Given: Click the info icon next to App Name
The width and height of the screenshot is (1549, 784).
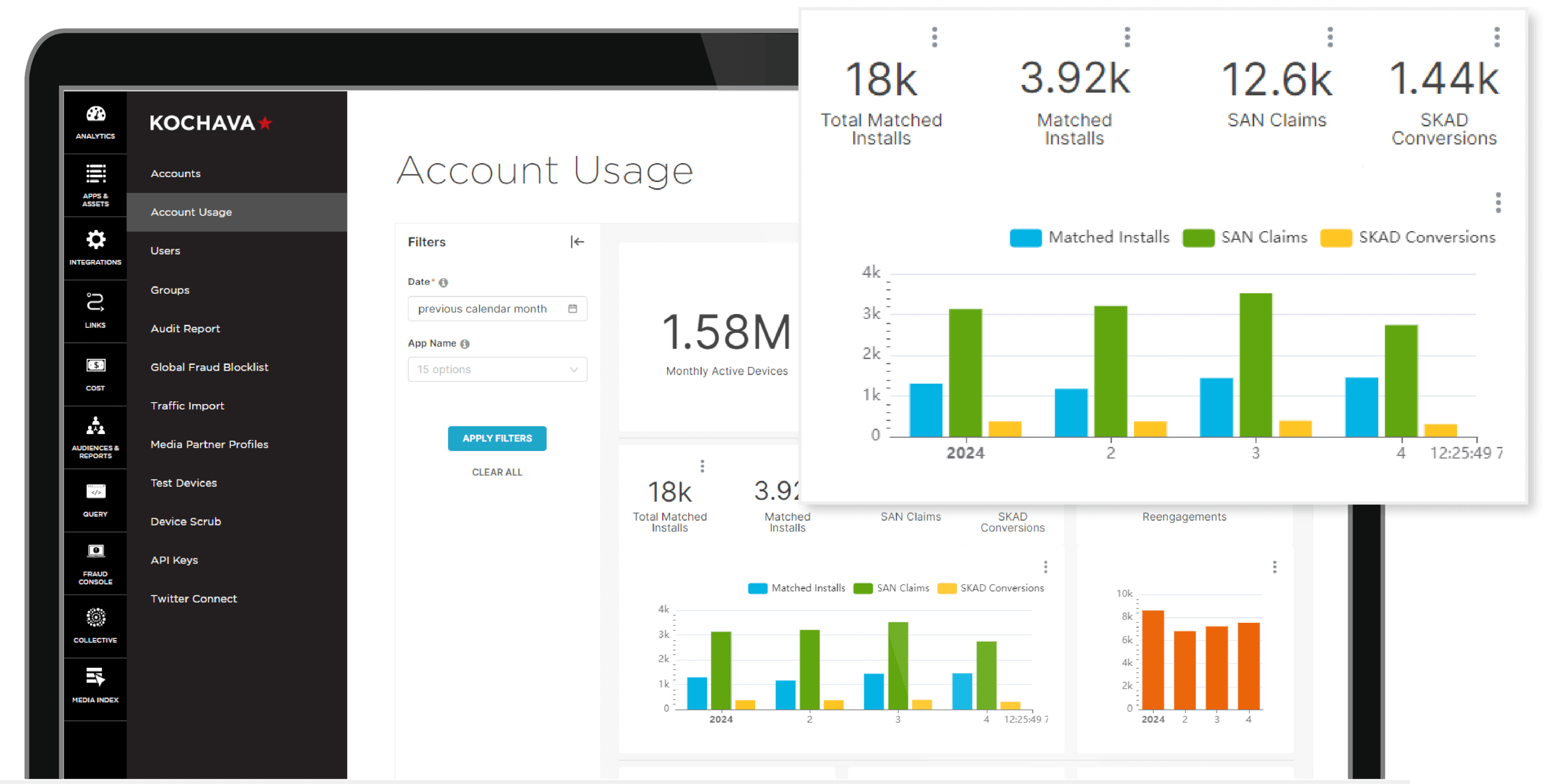Looking at the screenshot, I should coord(465,344).
